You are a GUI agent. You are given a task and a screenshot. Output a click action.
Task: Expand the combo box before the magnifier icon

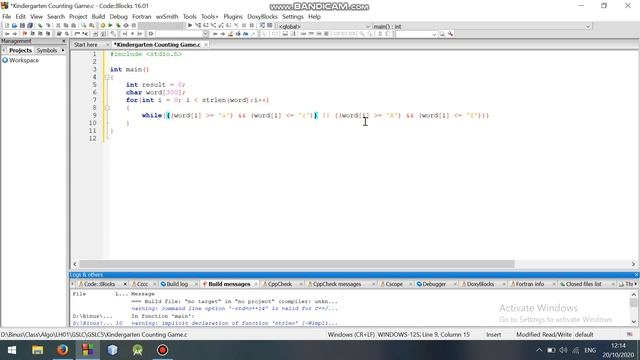(x=434, y=34)
